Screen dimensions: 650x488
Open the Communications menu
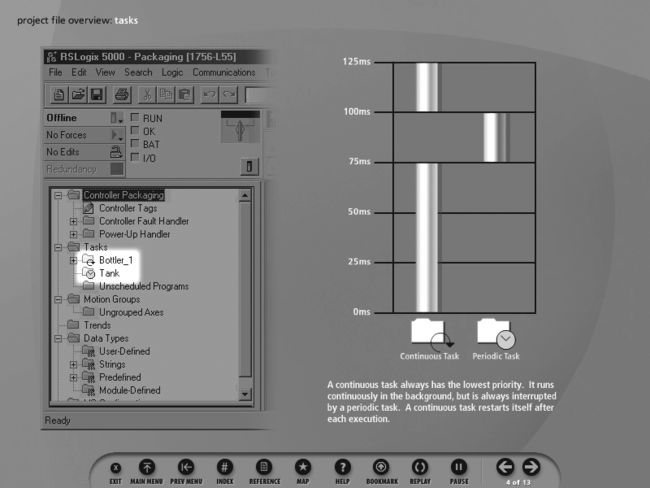[223, 72]
